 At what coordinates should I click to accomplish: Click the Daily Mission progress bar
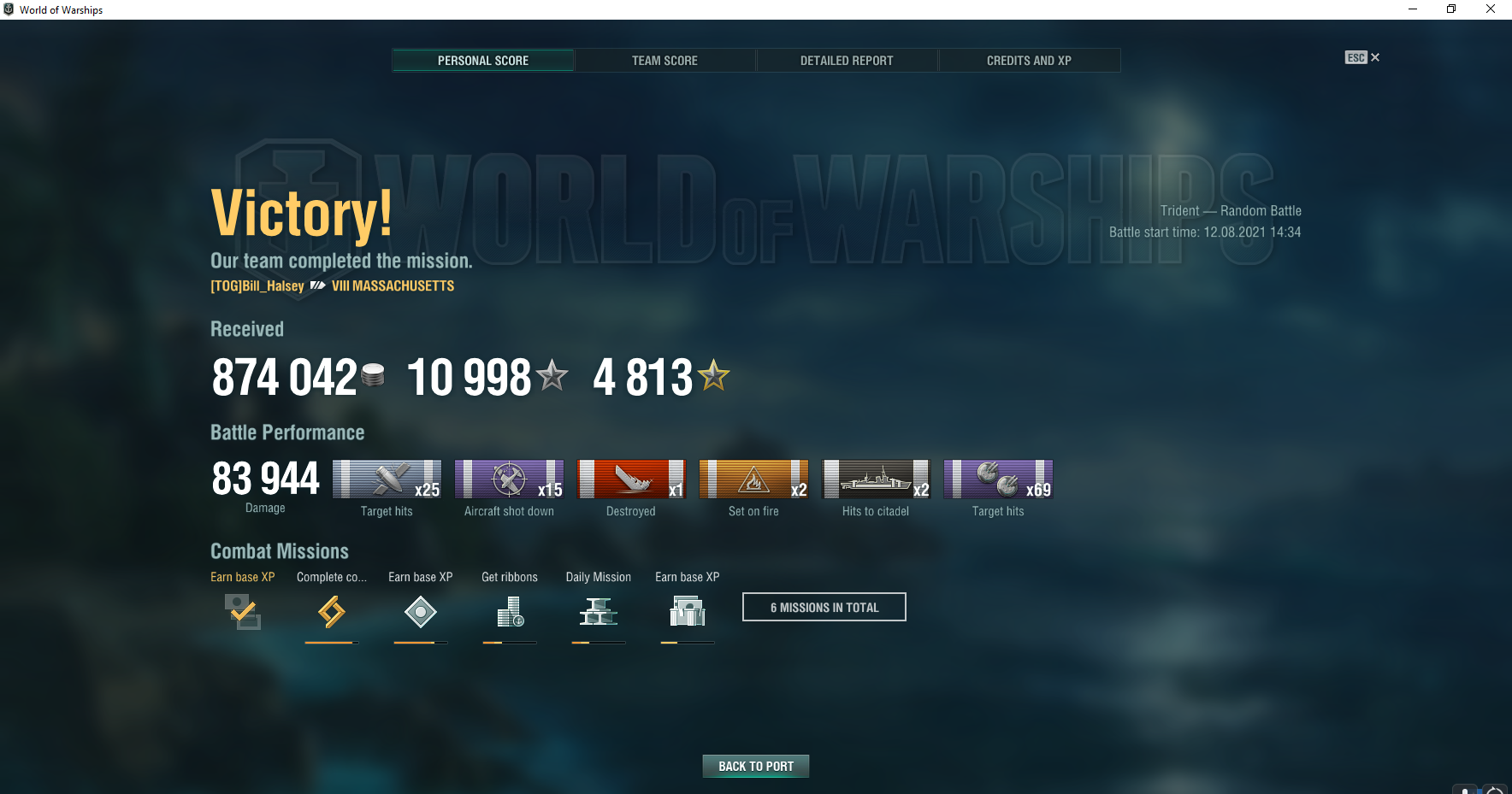click(599, 643)
